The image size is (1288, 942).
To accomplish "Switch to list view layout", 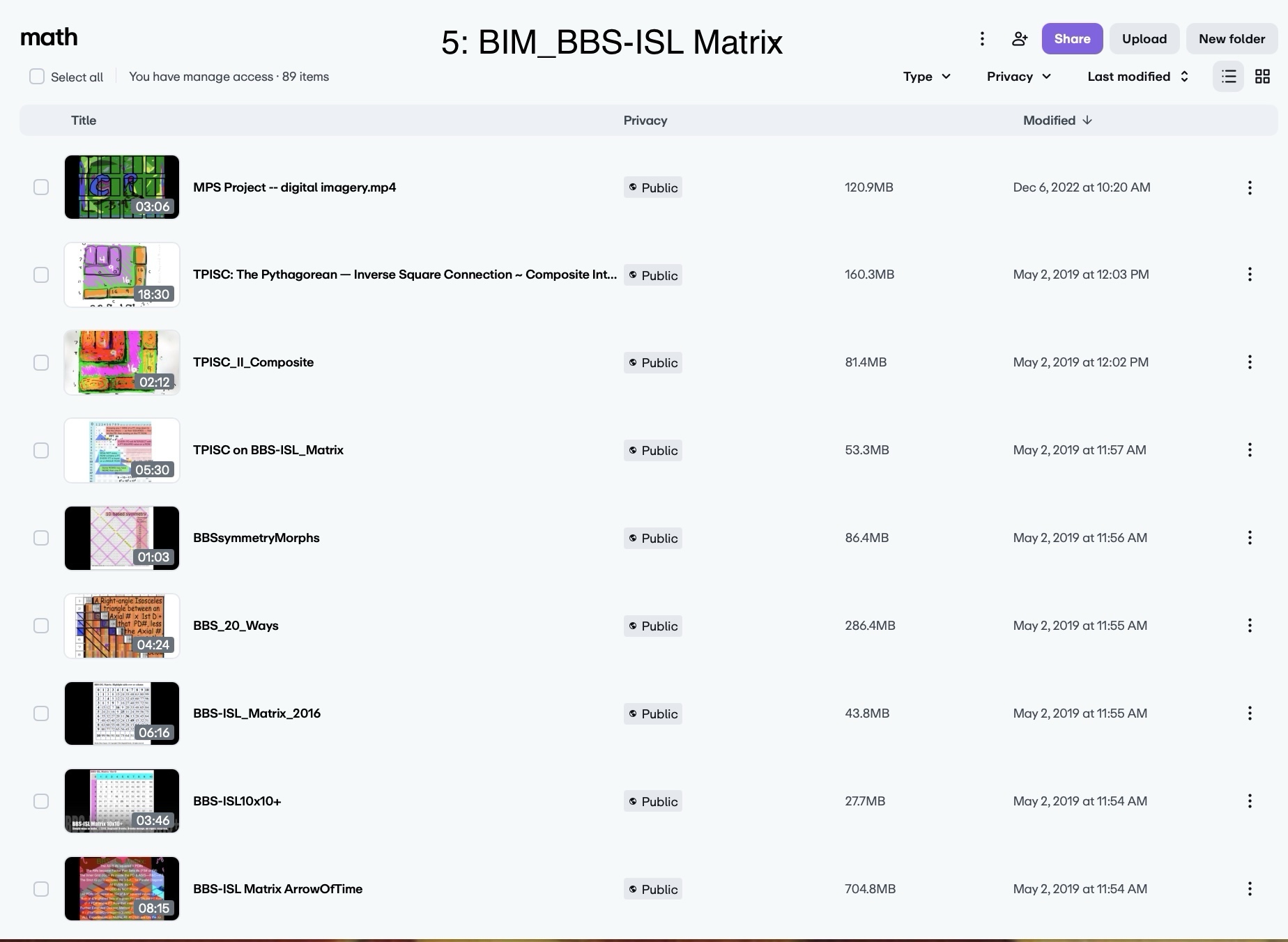I will (1229, 77).
